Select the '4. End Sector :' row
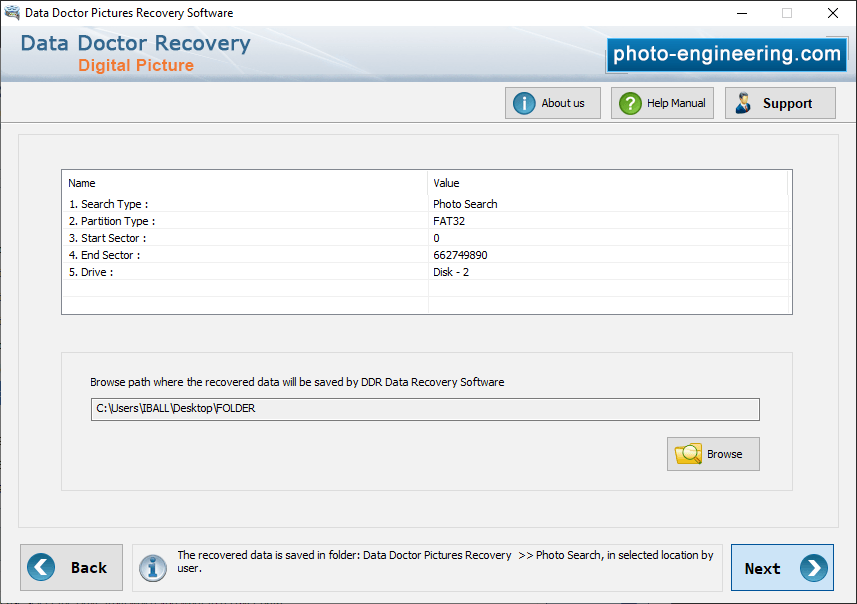Image resolution: width=857 pixels, height=604 pixels. point(426,255)
